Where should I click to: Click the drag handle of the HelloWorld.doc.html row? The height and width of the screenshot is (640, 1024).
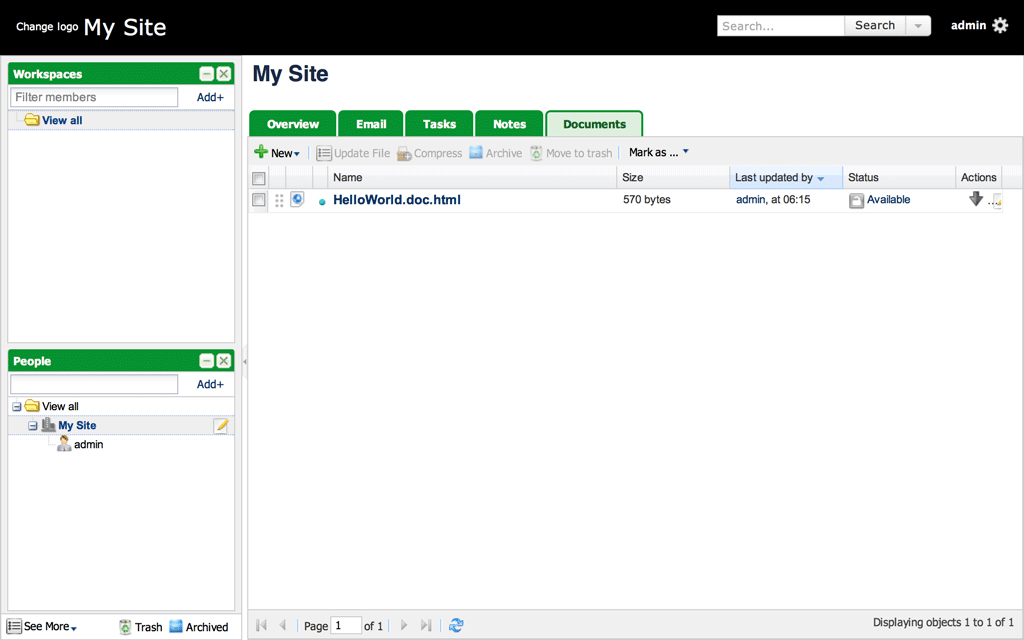coord(279,200)
